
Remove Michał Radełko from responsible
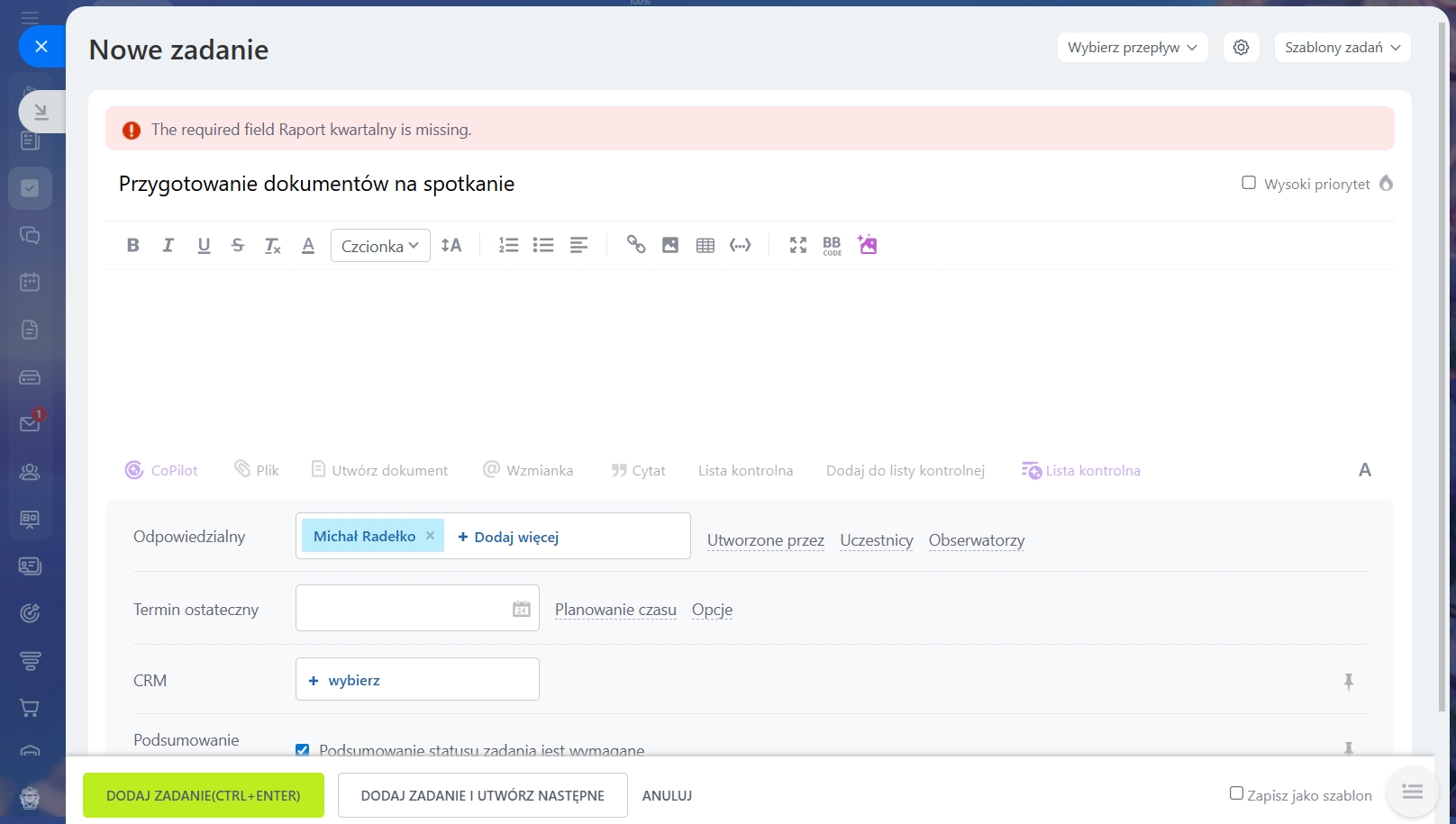click(x=431, y=536)
